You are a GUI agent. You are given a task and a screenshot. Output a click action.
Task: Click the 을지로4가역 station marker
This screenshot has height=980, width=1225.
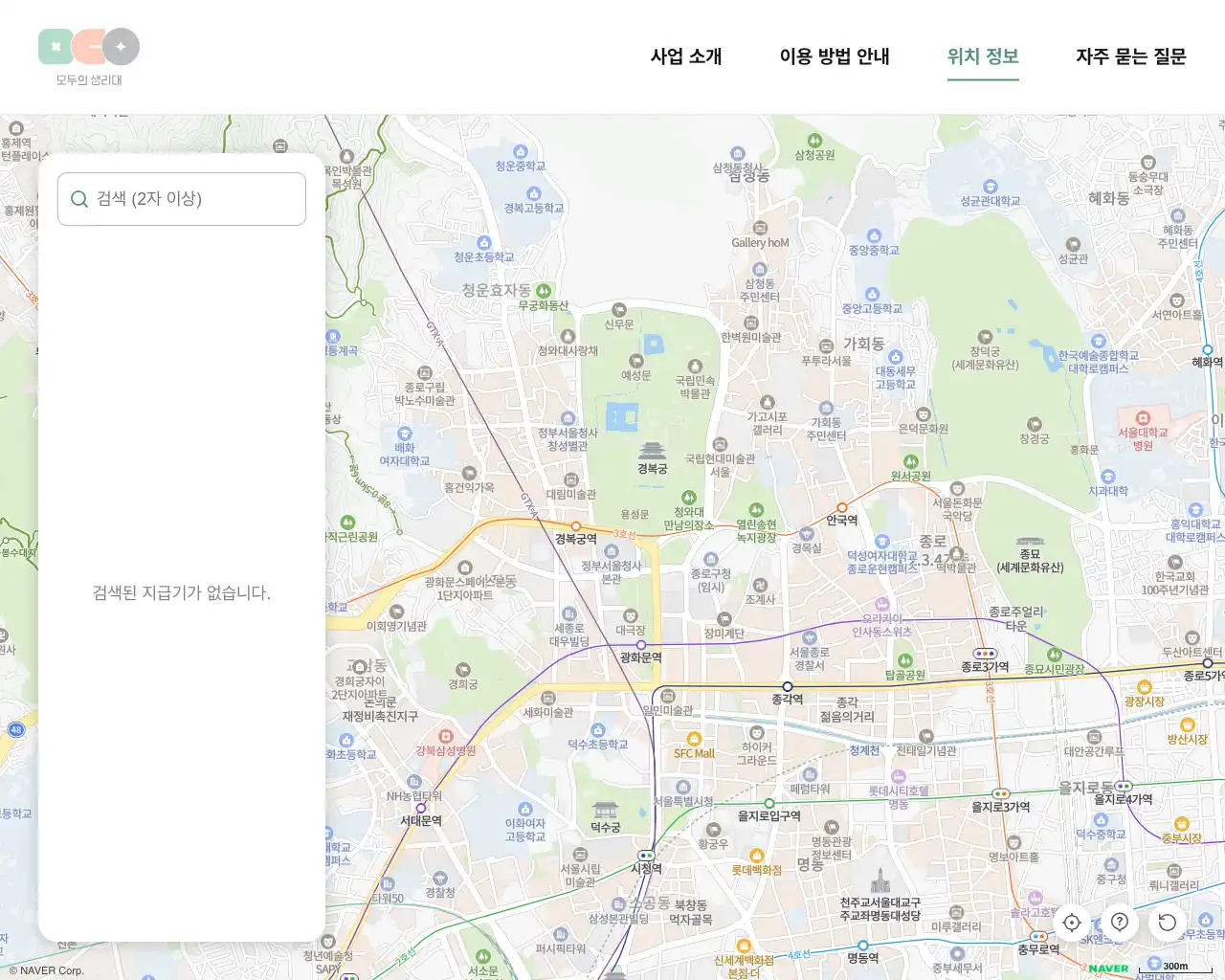point(1124,787)
